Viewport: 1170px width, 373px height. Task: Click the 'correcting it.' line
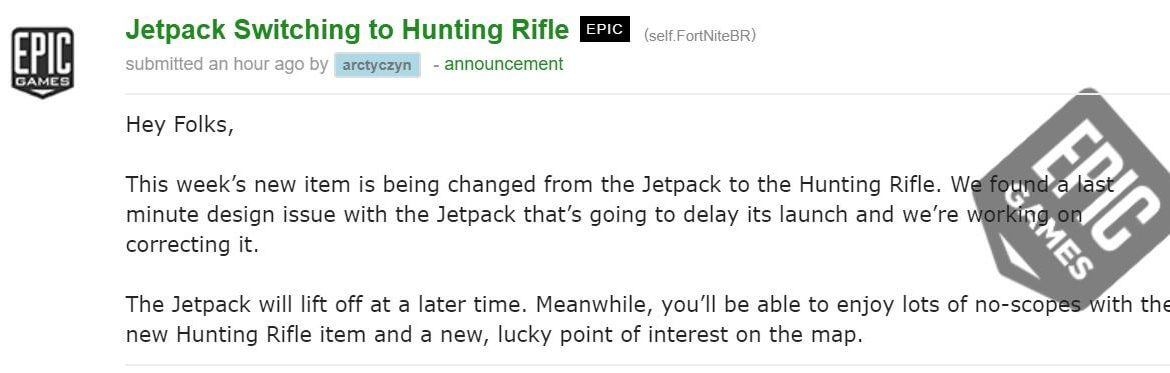(x=192, y=245)
